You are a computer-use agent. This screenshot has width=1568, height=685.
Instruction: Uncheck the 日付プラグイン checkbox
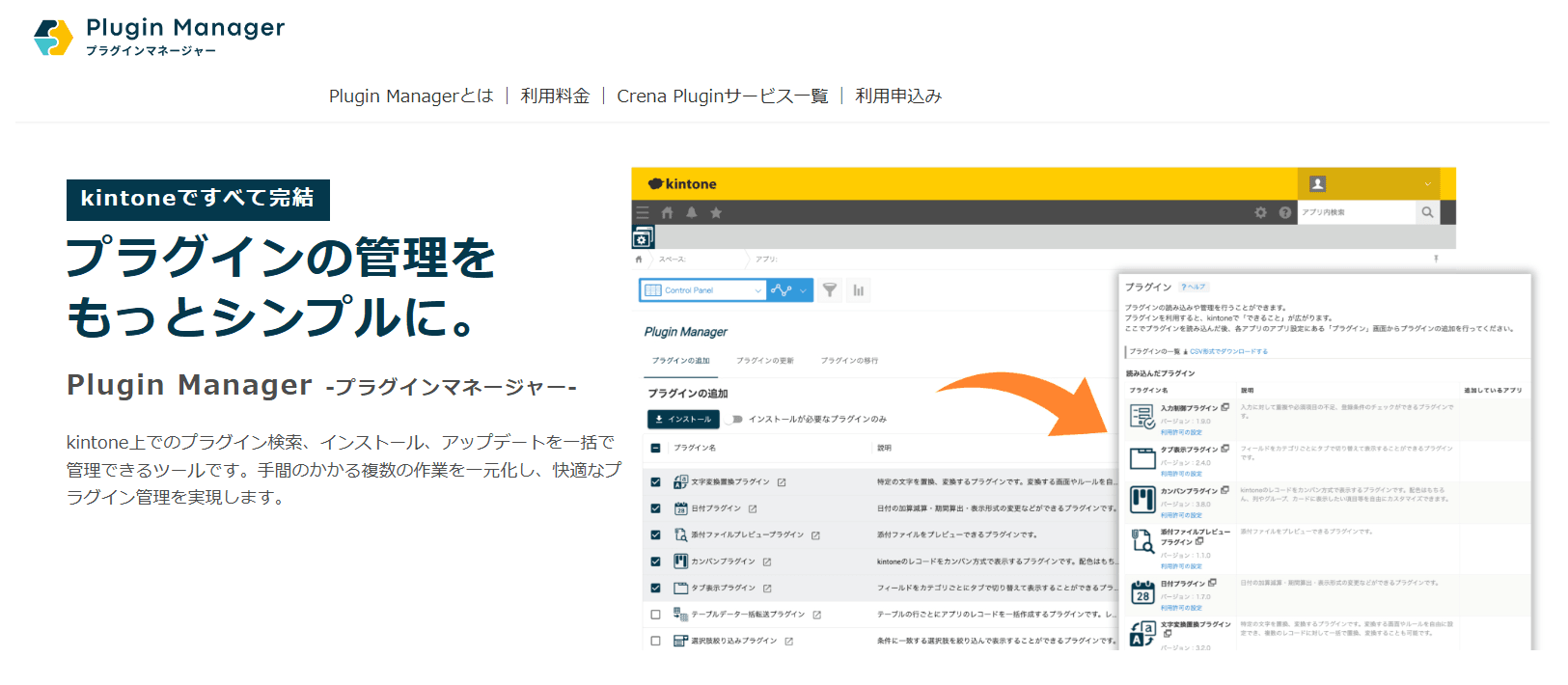[x=656, y=508]
